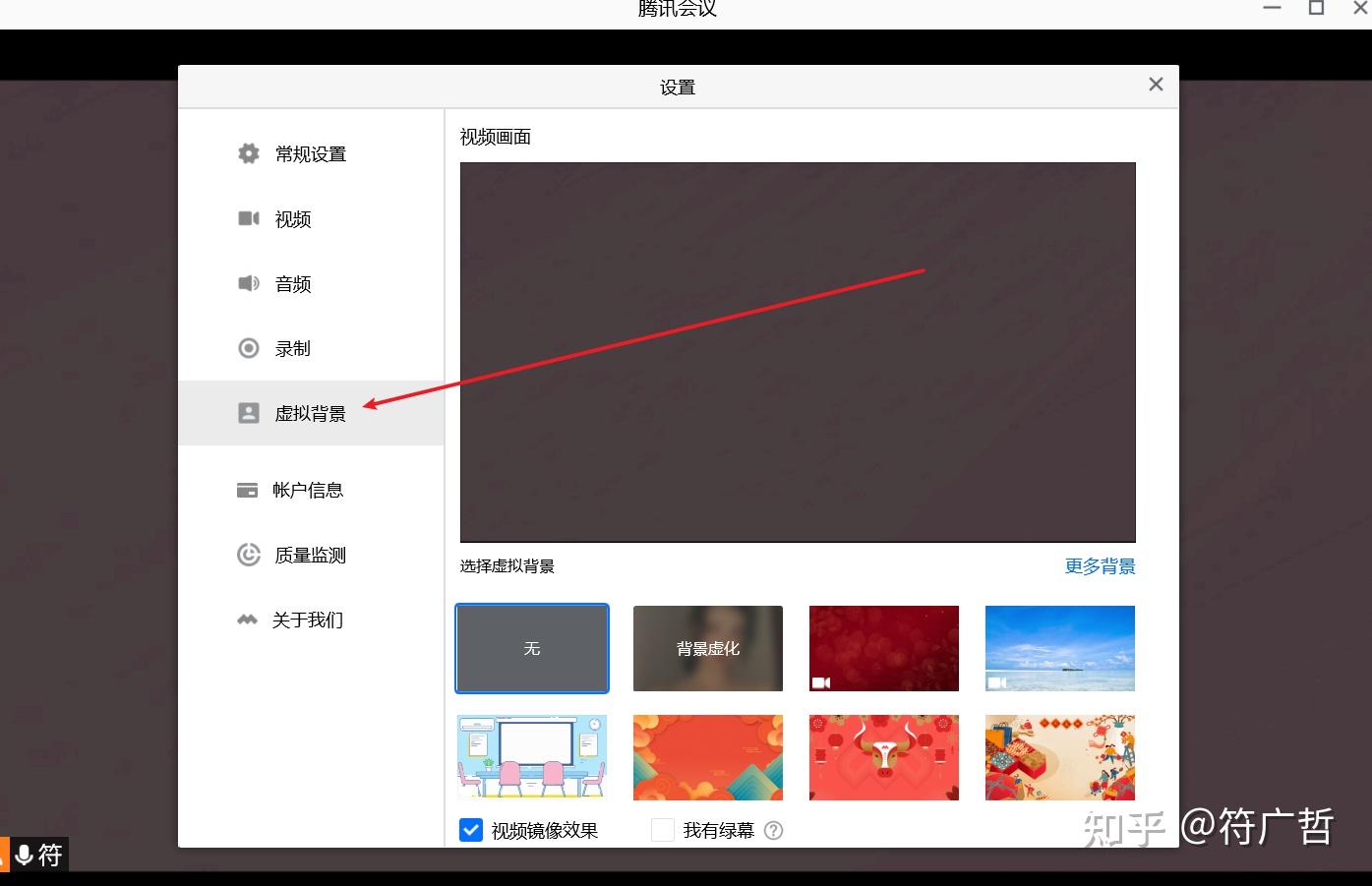Click the 质量监测 quality monitor icon
Image resolution: width=1372 pixels, height=886 pixels.
pos(248,555)
